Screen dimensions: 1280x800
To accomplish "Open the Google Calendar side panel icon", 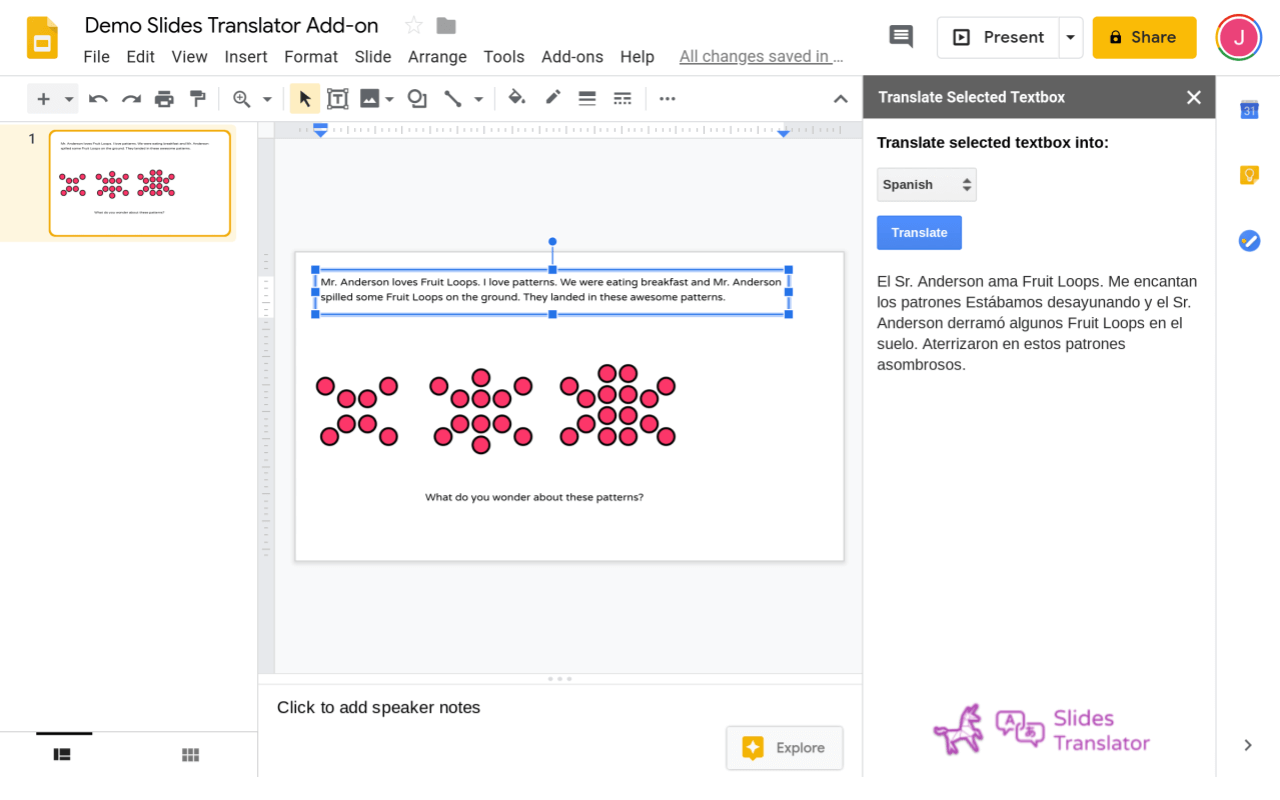I will pos(1249,110).
